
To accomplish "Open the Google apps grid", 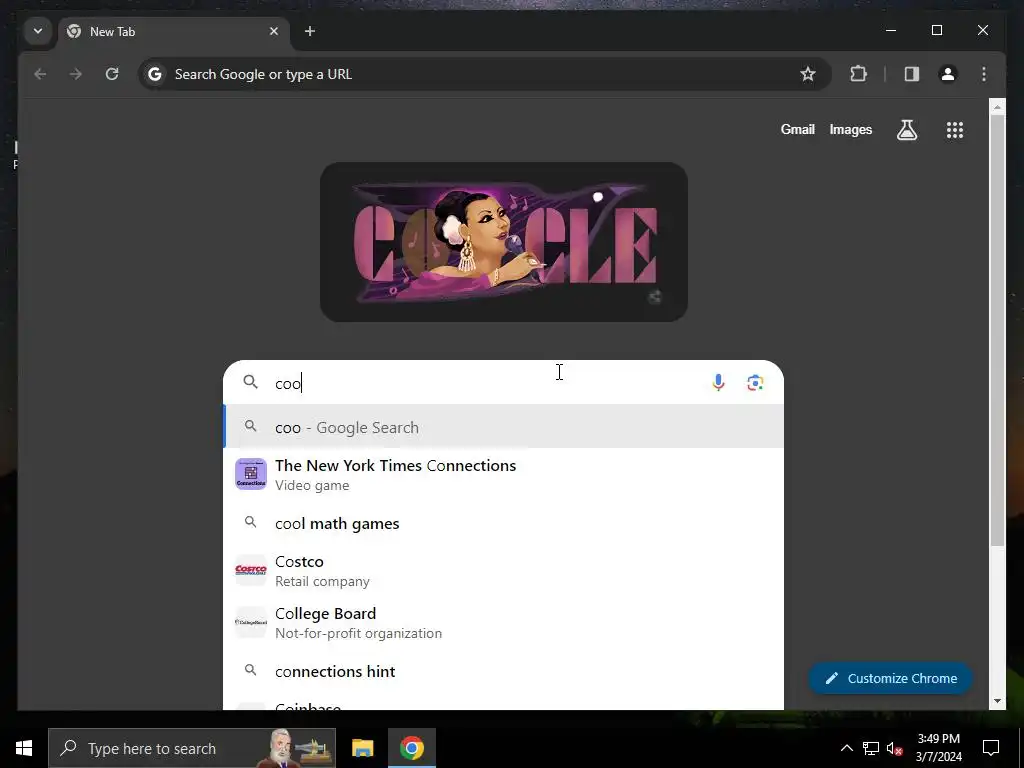I will pyautogui.click(x=955, y=130).
